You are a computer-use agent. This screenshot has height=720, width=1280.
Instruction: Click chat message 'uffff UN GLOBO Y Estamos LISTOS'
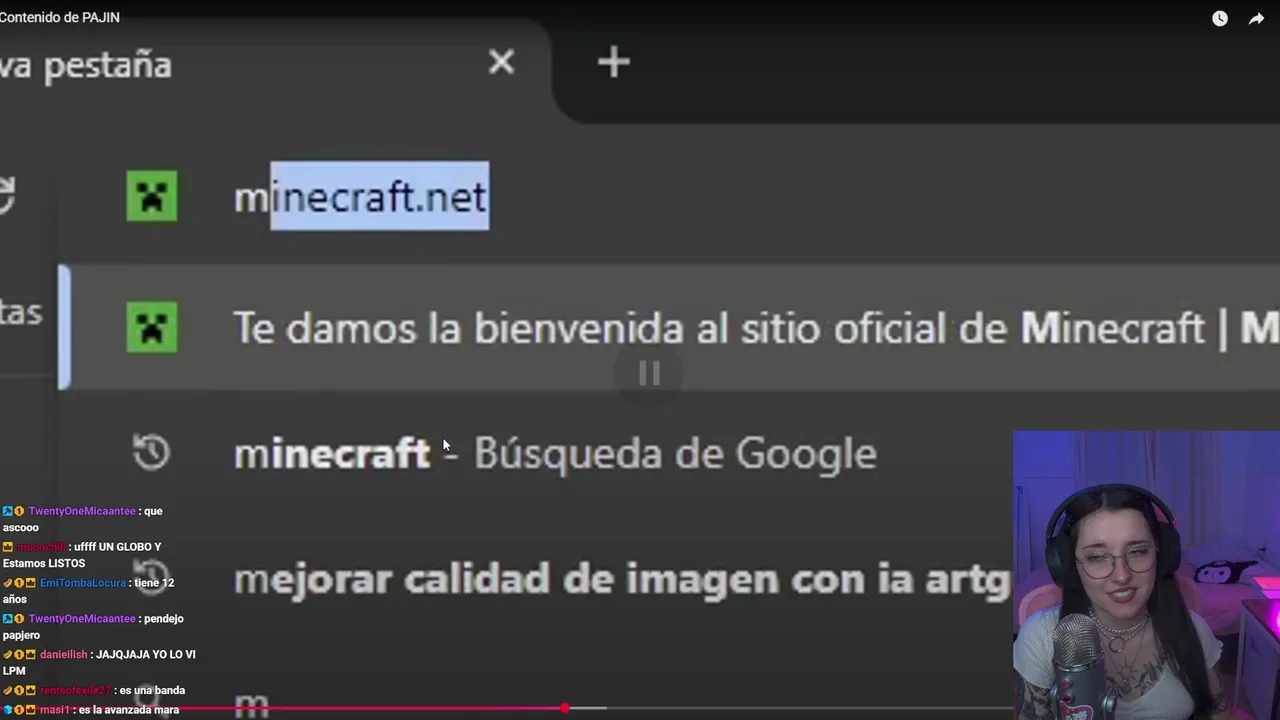pos(82,555)
